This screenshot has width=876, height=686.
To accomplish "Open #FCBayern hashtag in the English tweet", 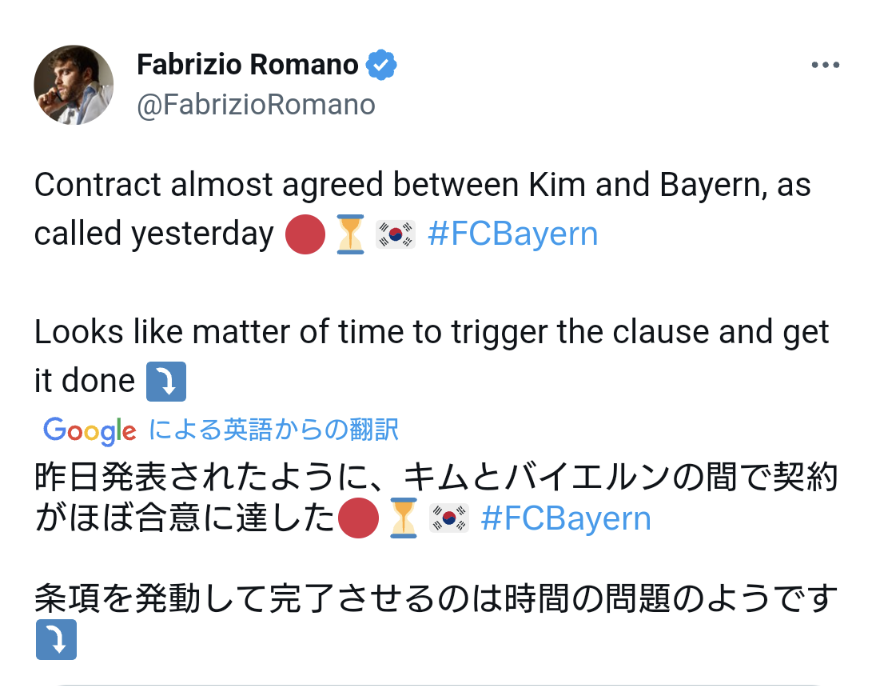I will [512, 234].
